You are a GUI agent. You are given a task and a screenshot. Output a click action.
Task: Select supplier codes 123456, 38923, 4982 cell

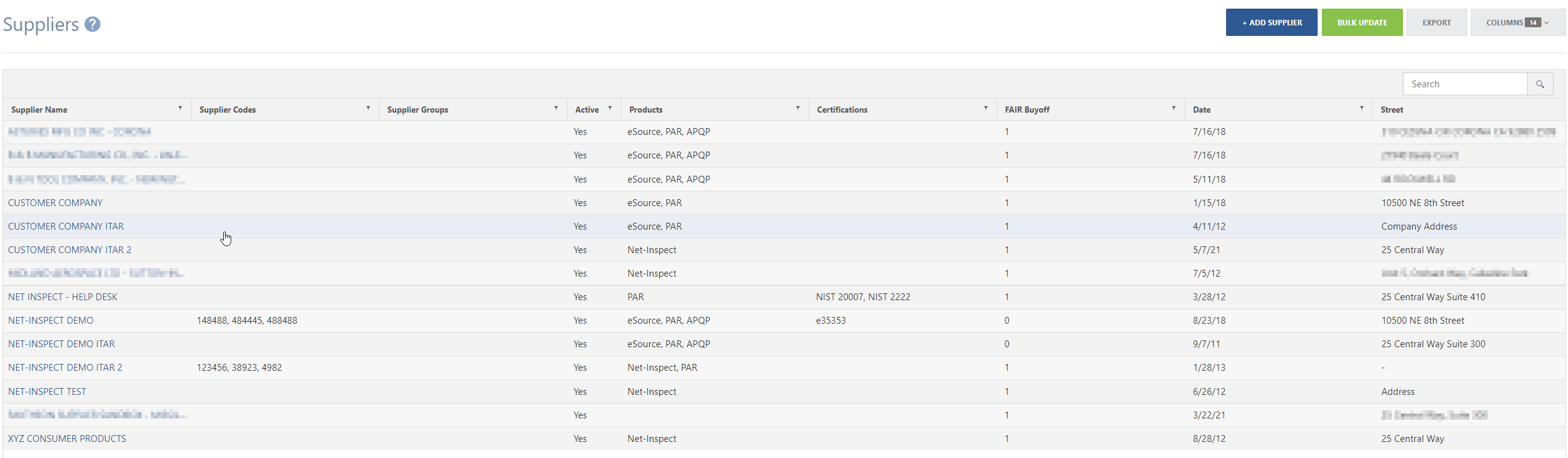(x=239, y=368)
